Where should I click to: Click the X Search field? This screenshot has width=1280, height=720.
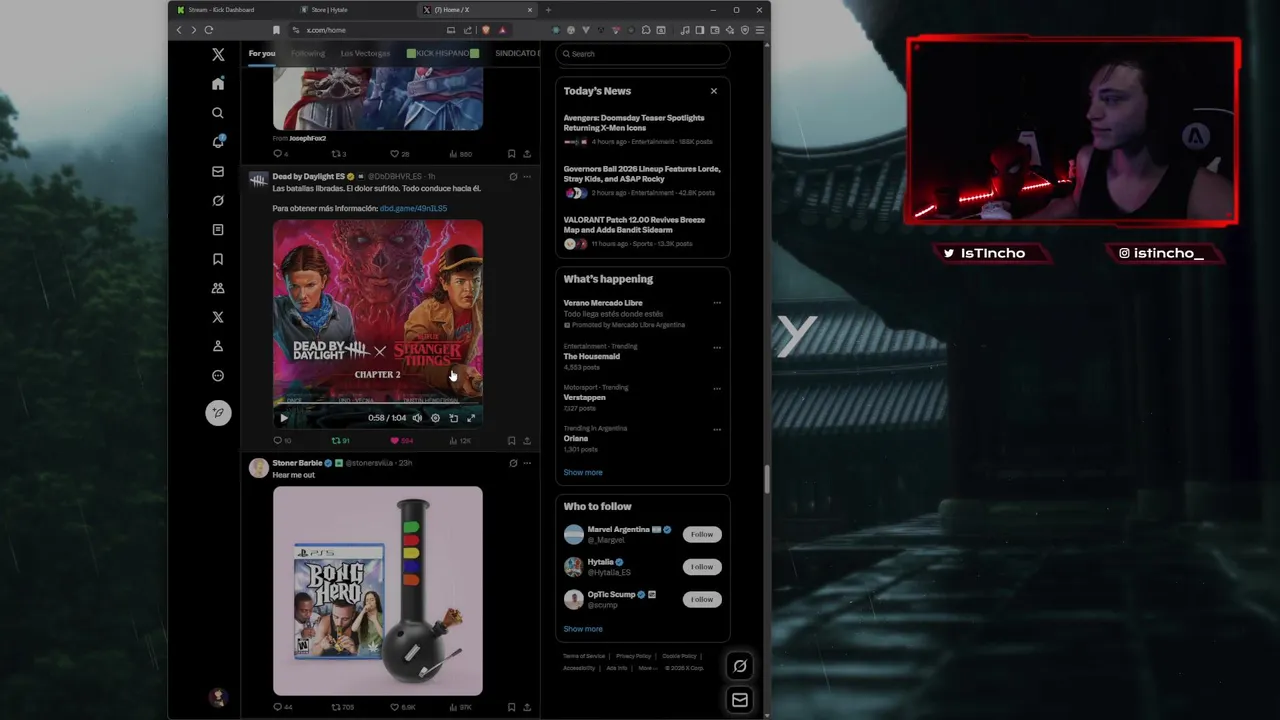[643, 54]
